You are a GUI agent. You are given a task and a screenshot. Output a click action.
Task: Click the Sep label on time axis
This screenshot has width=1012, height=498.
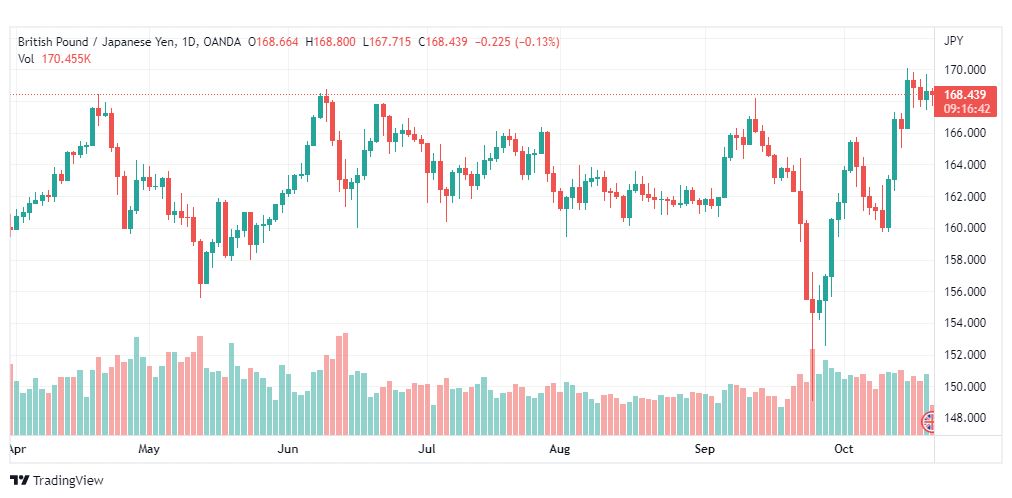click(x=704, y=449)
